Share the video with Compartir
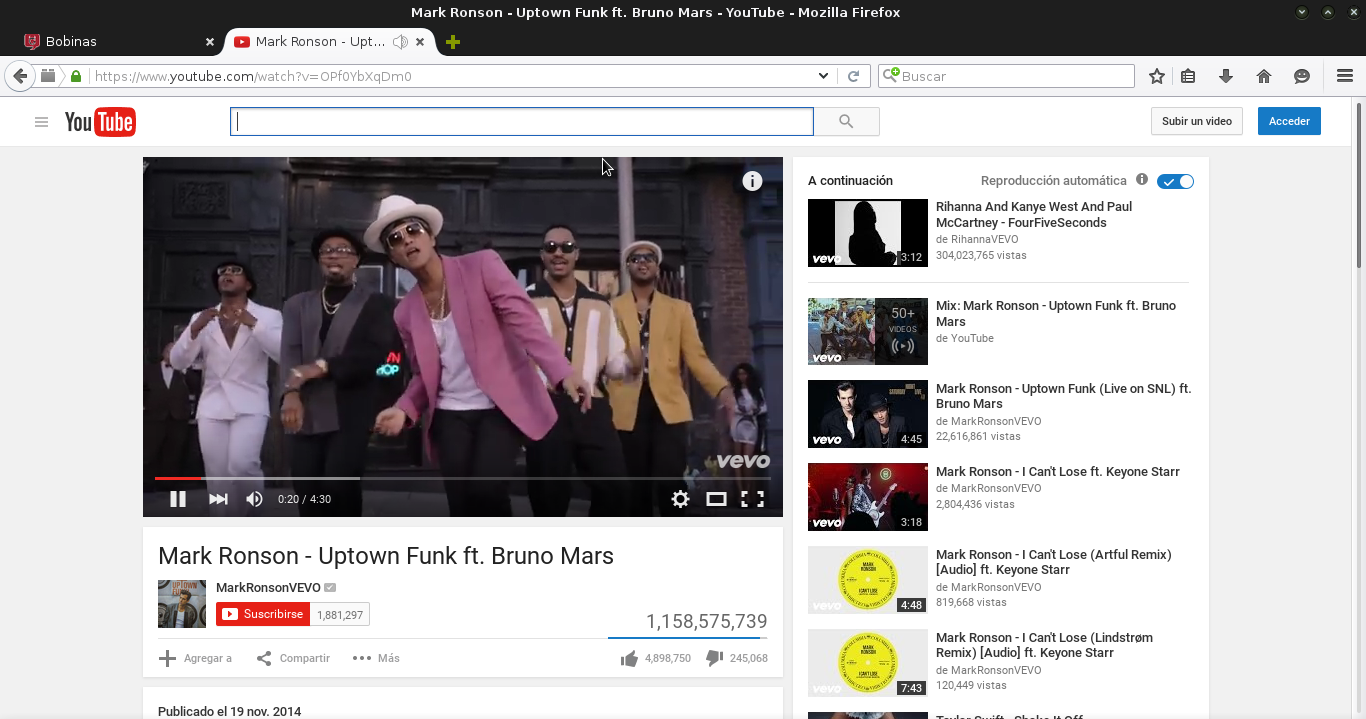 point(293,658)
